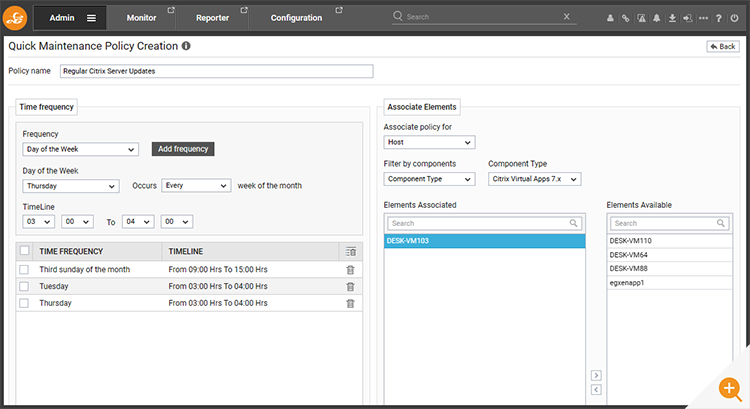Image resolution: width=750 pixels, height=409 pixels.
Task: Delete the Thursday frequency row
Action: 350,303
